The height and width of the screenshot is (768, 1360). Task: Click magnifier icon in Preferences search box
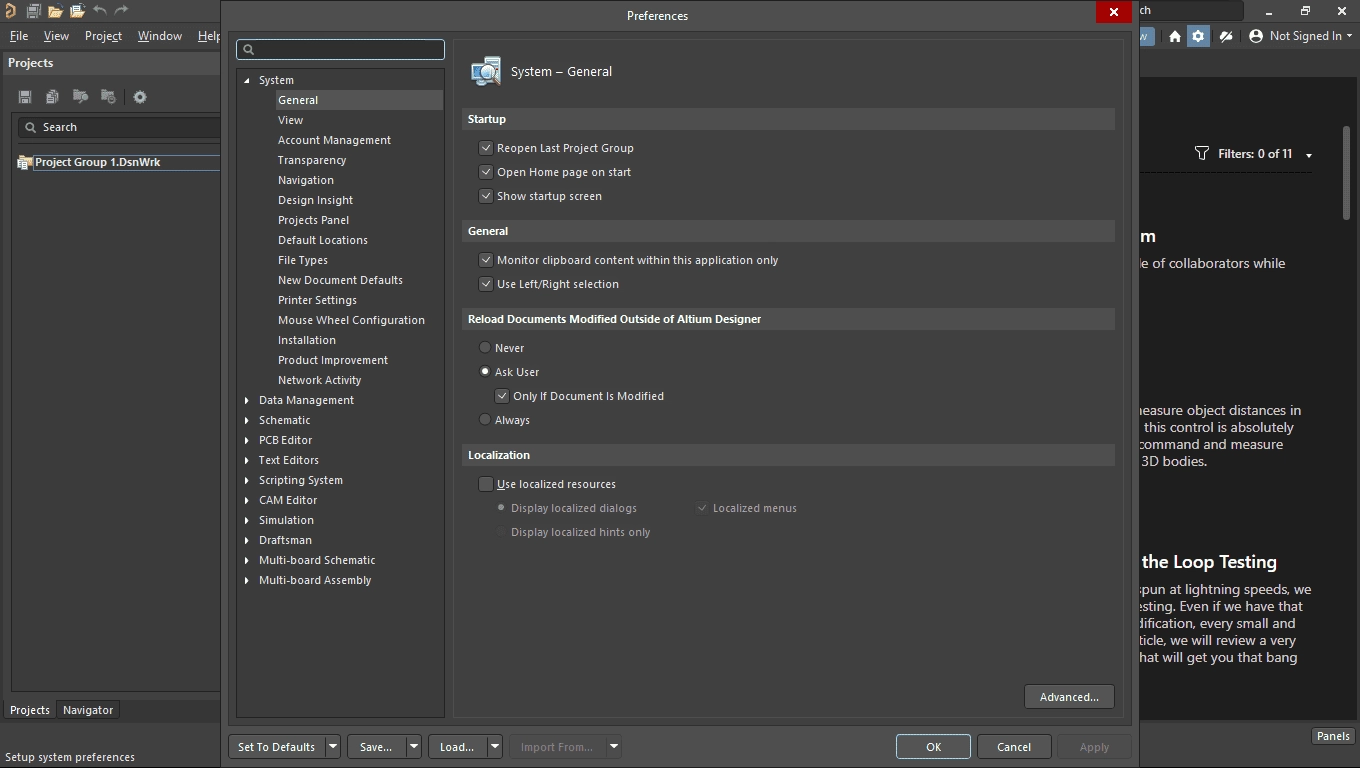click(249, 49)
